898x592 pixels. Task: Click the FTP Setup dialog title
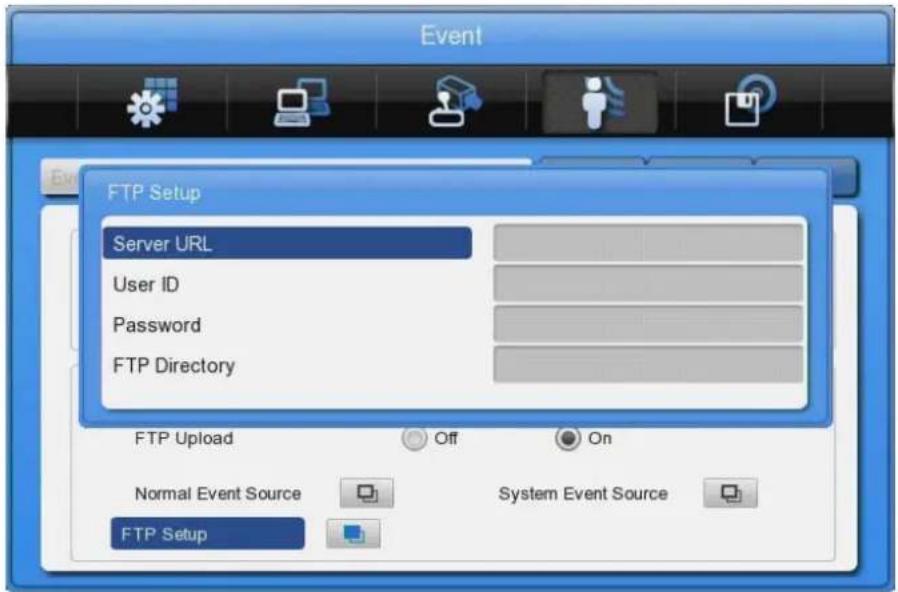(154, 193)
